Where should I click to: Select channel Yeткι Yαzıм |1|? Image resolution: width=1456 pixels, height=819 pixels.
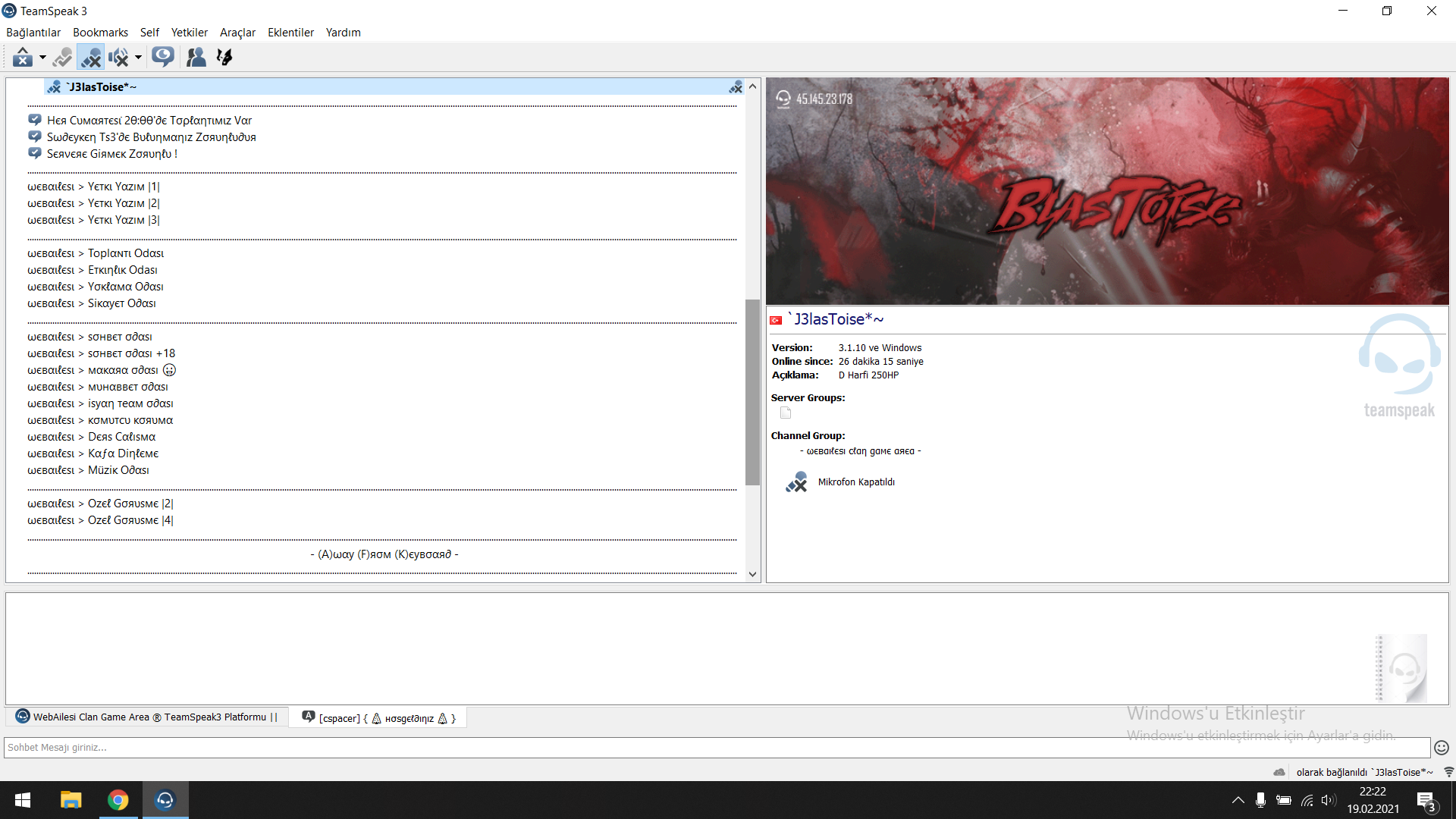pos(94,187)
